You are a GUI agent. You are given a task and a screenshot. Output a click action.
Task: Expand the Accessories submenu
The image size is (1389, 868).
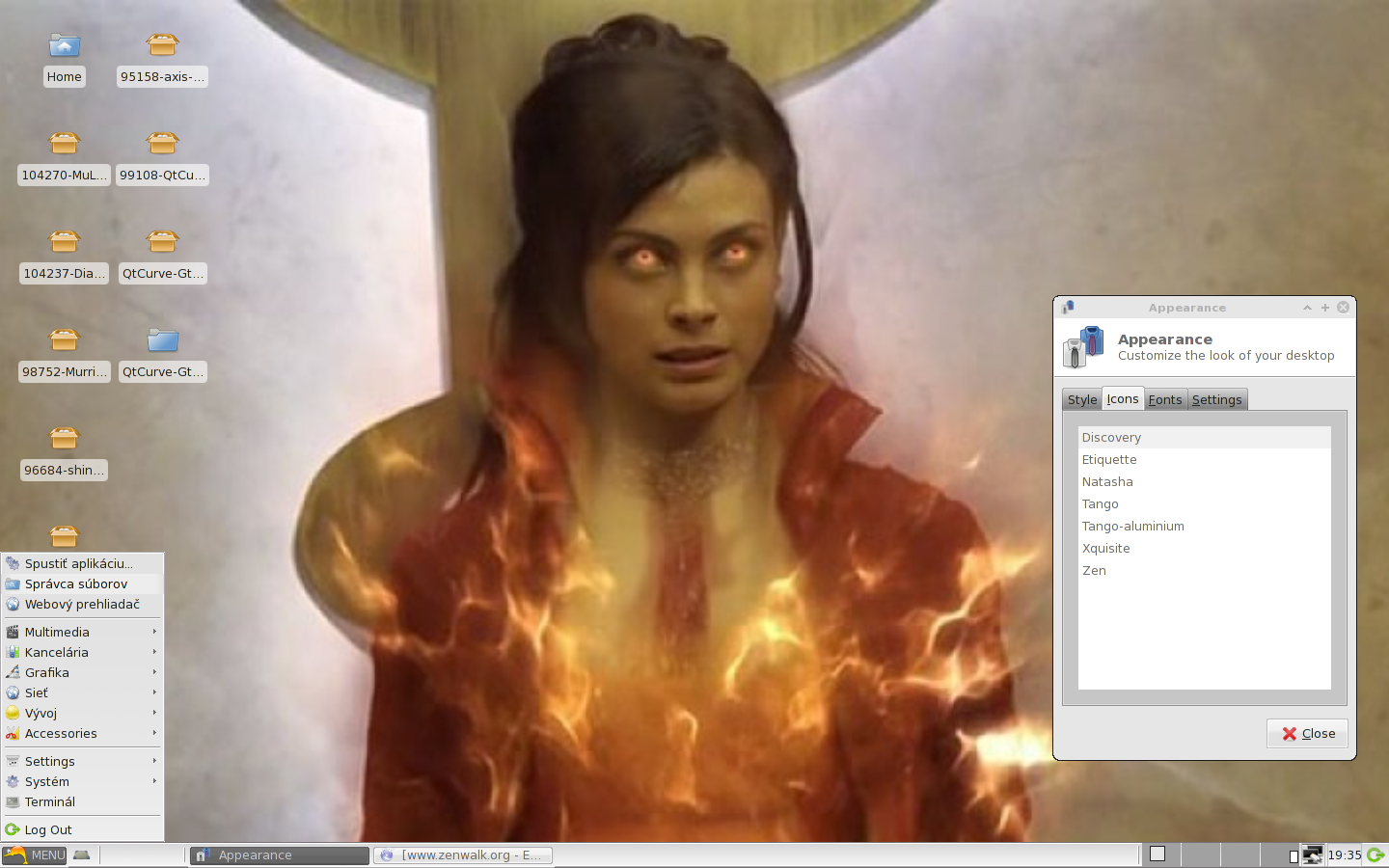[x=82, y=733]
